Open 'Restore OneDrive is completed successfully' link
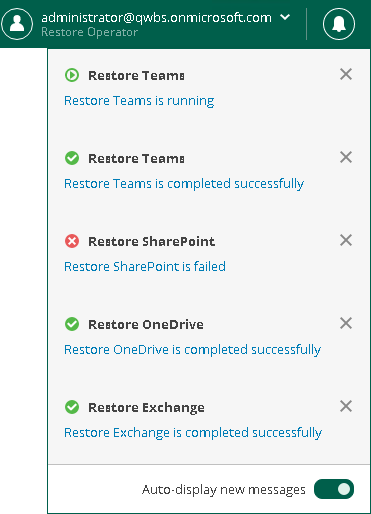Image resolution: width=371 pixels, height=514 pixels. (192, 350)
